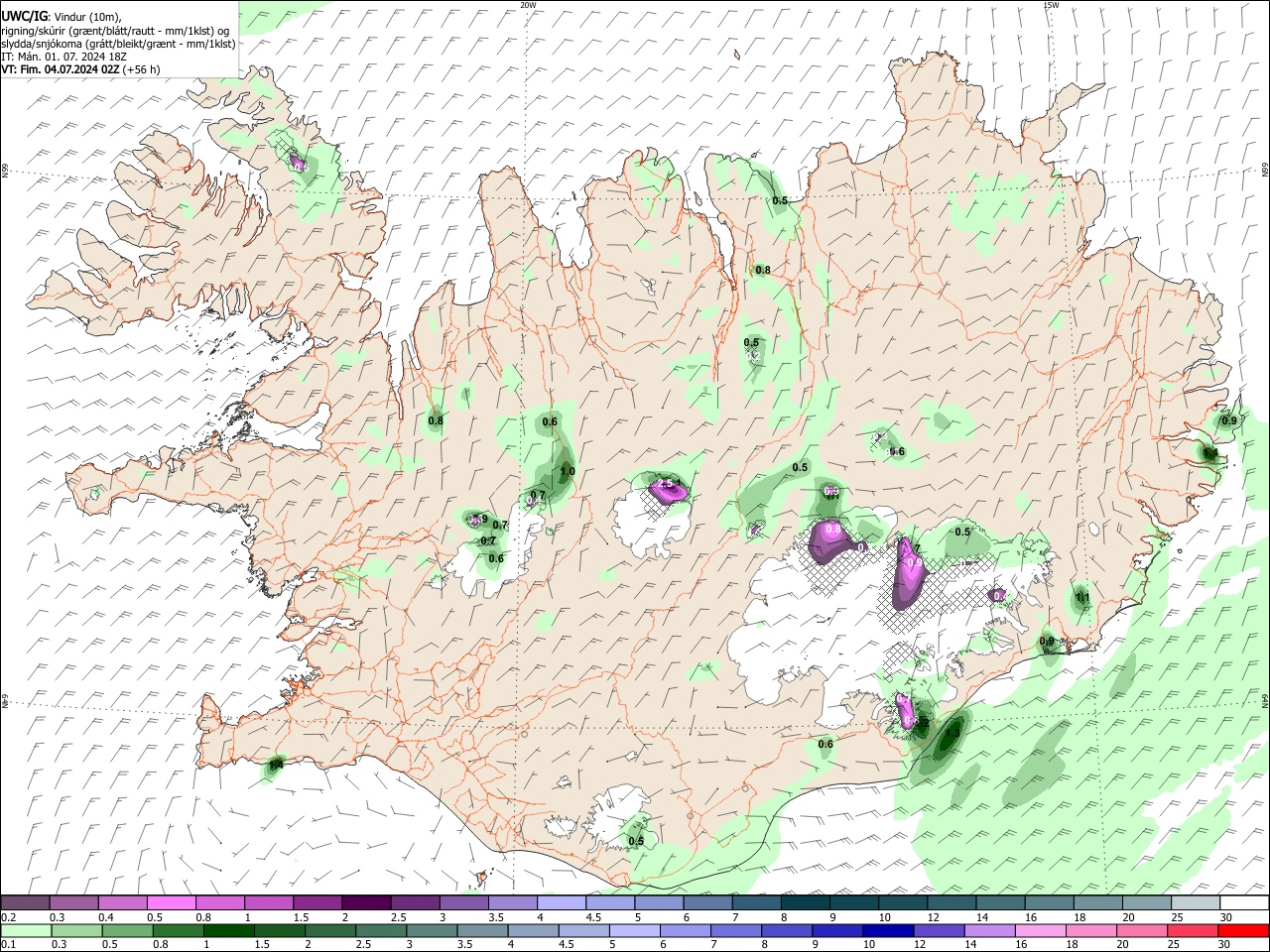Click the 'rigning/skúrir' legend description line
The width and height of the screenshot is (1270, 952).
click(115, 30)
